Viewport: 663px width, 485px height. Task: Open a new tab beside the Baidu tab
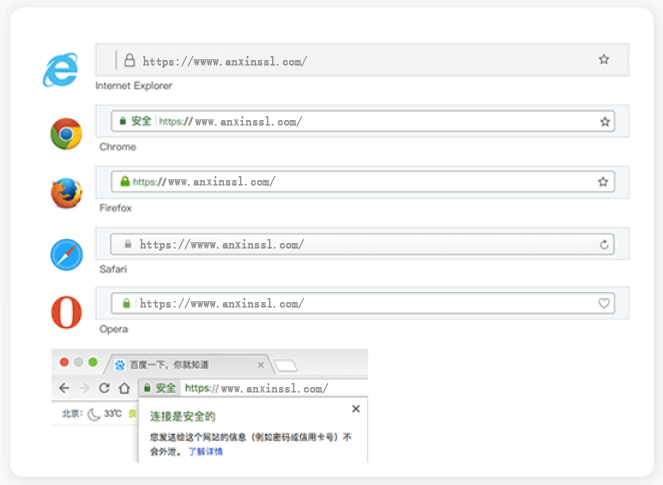[286, 365]
